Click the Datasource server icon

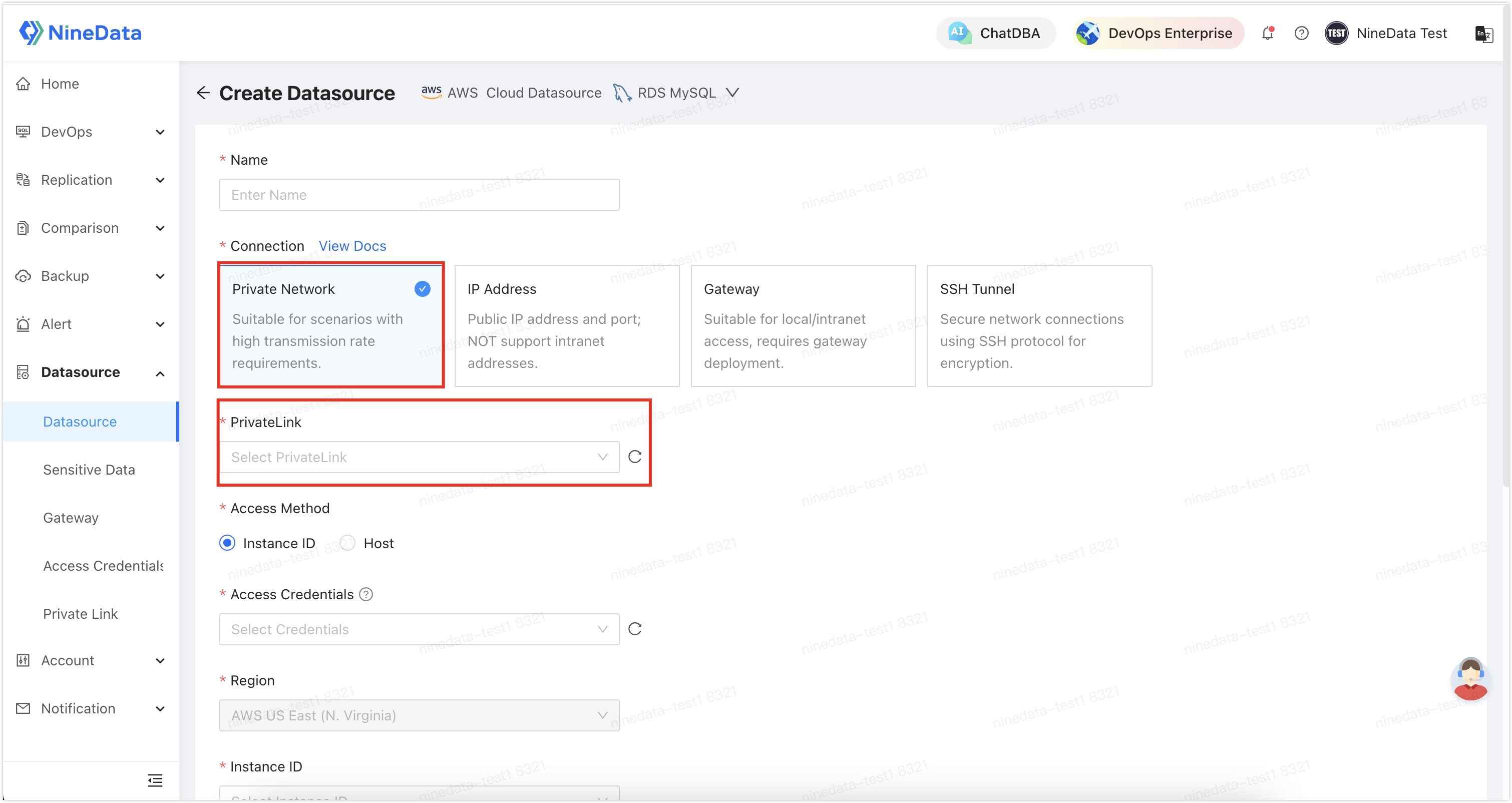click(23, 372)
